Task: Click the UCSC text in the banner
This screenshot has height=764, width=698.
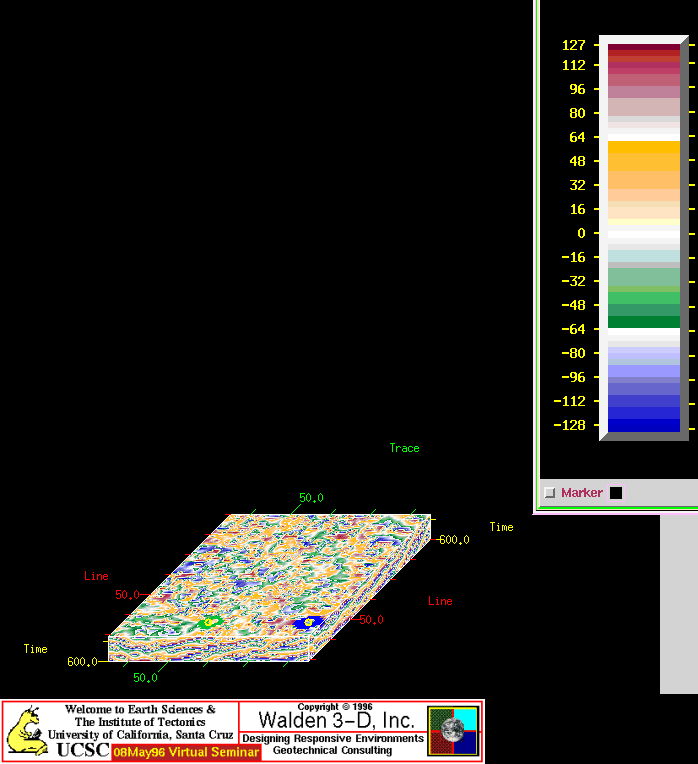Action: [83, 749]
